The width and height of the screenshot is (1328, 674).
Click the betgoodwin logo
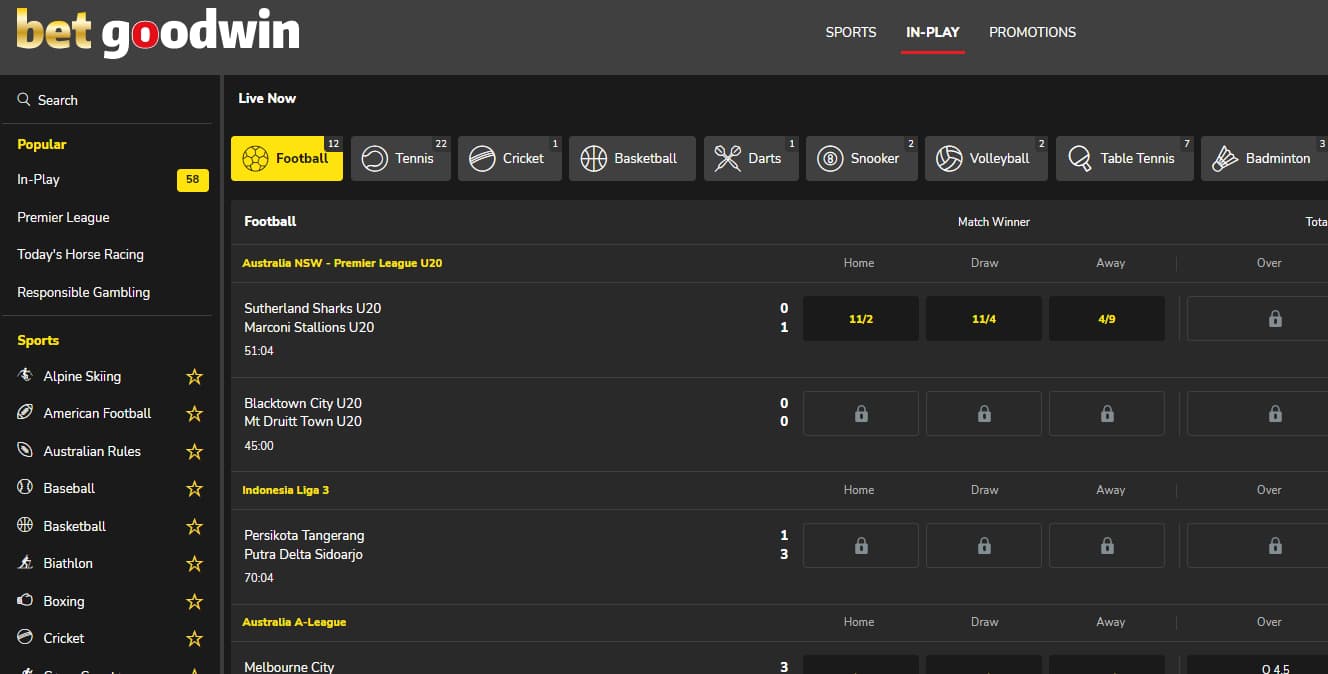(x=158, y=32)
